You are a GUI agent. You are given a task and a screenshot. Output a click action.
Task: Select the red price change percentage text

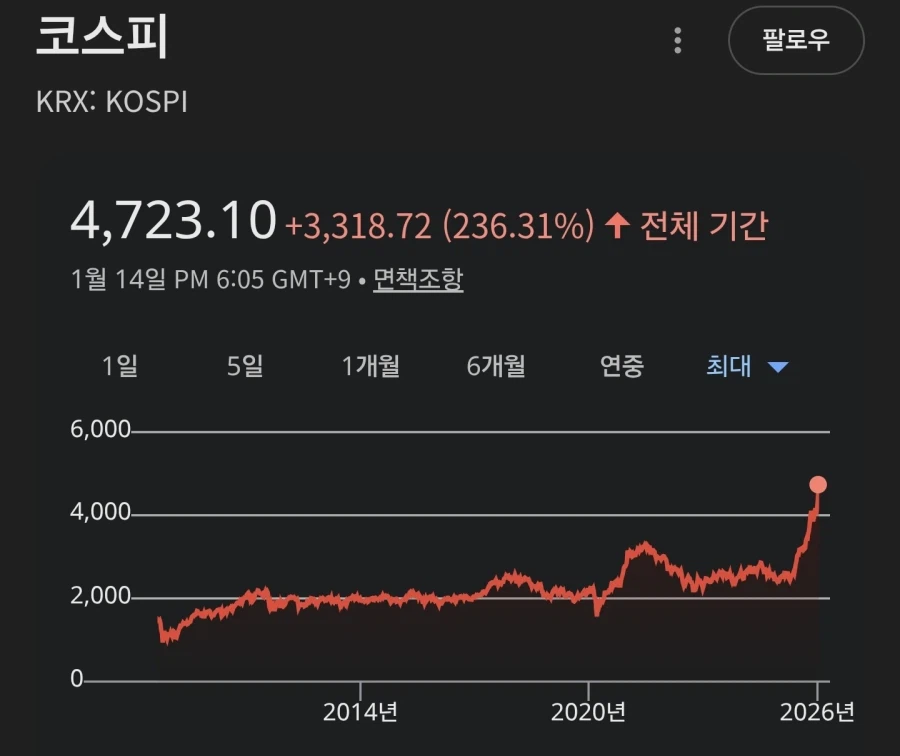point(517,226)
